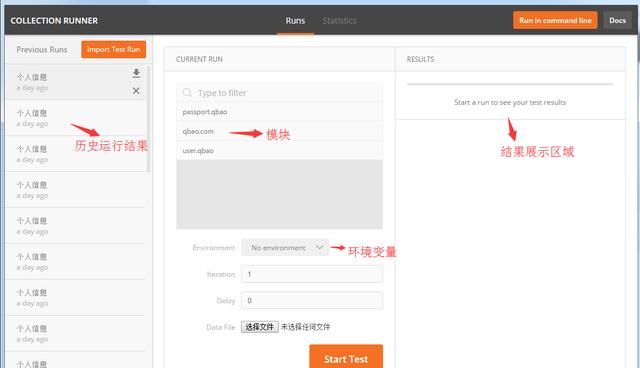Select the user.qbao collection
Viewport: 640px width, 368px height.
click(280, 151)
